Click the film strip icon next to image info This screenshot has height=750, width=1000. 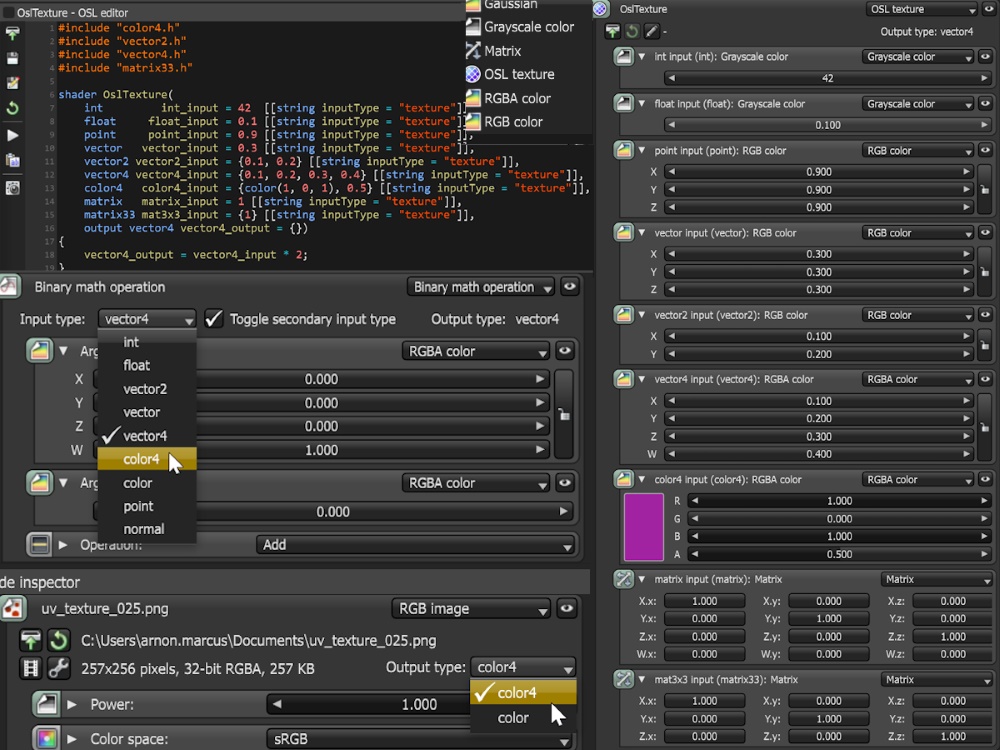(x=30, y=668)
